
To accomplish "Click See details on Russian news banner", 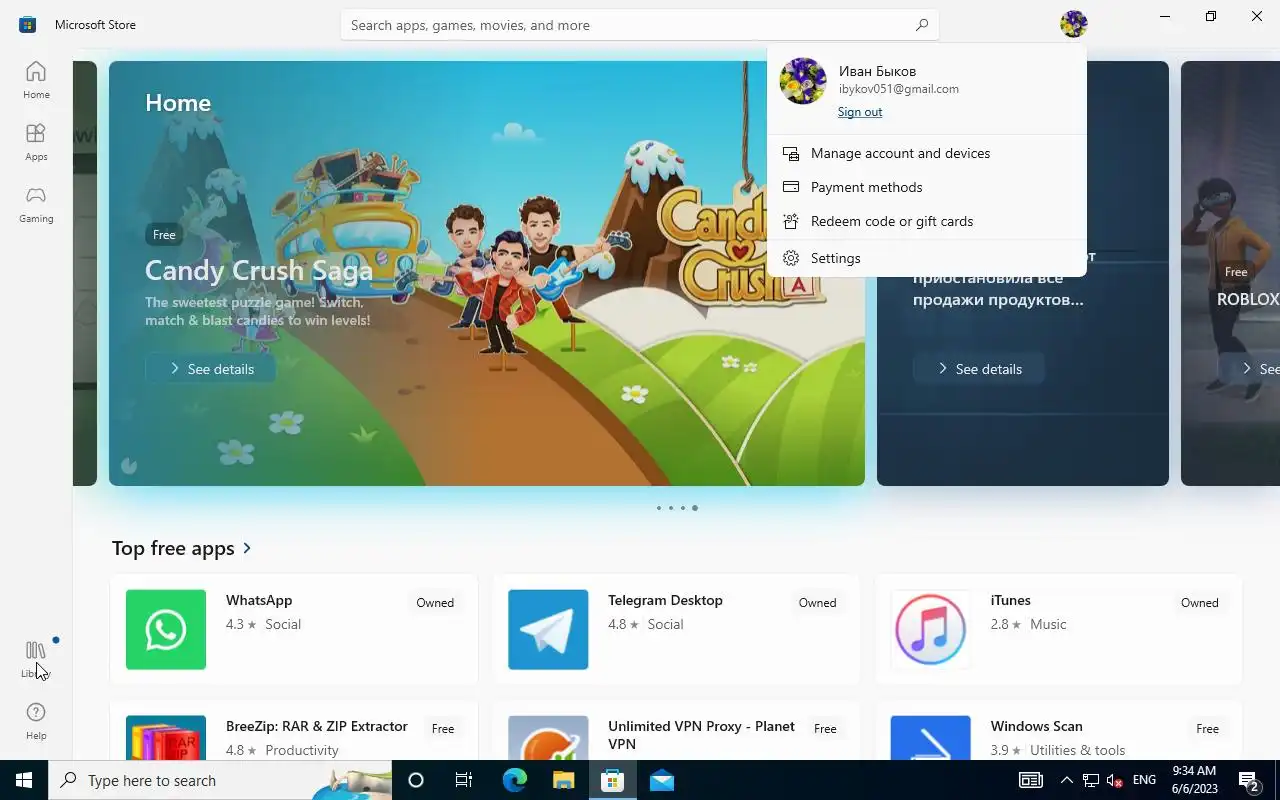I will coord(979,369).
